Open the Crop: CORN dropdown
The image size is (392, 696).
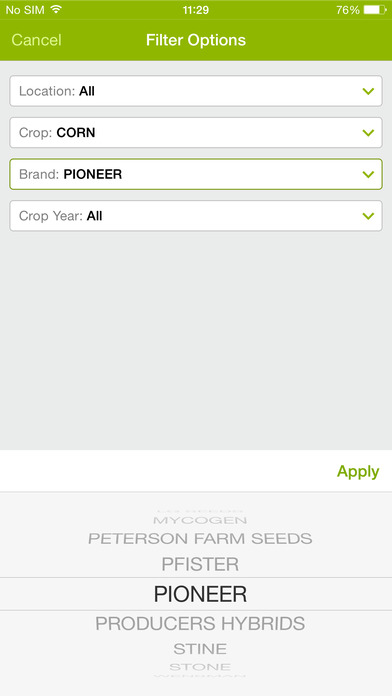pos(196,133)
